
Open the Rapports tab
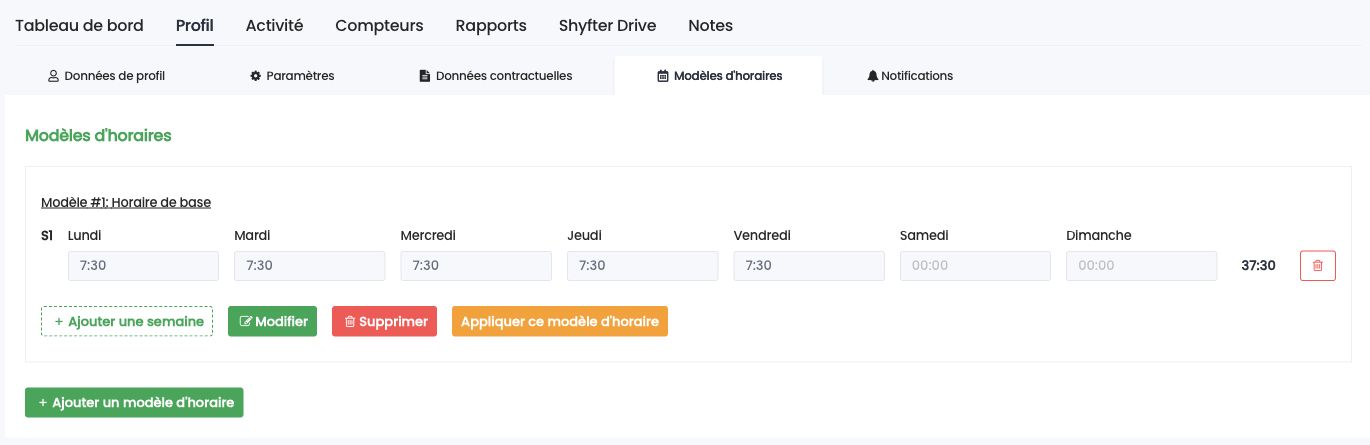coord(491,25)
